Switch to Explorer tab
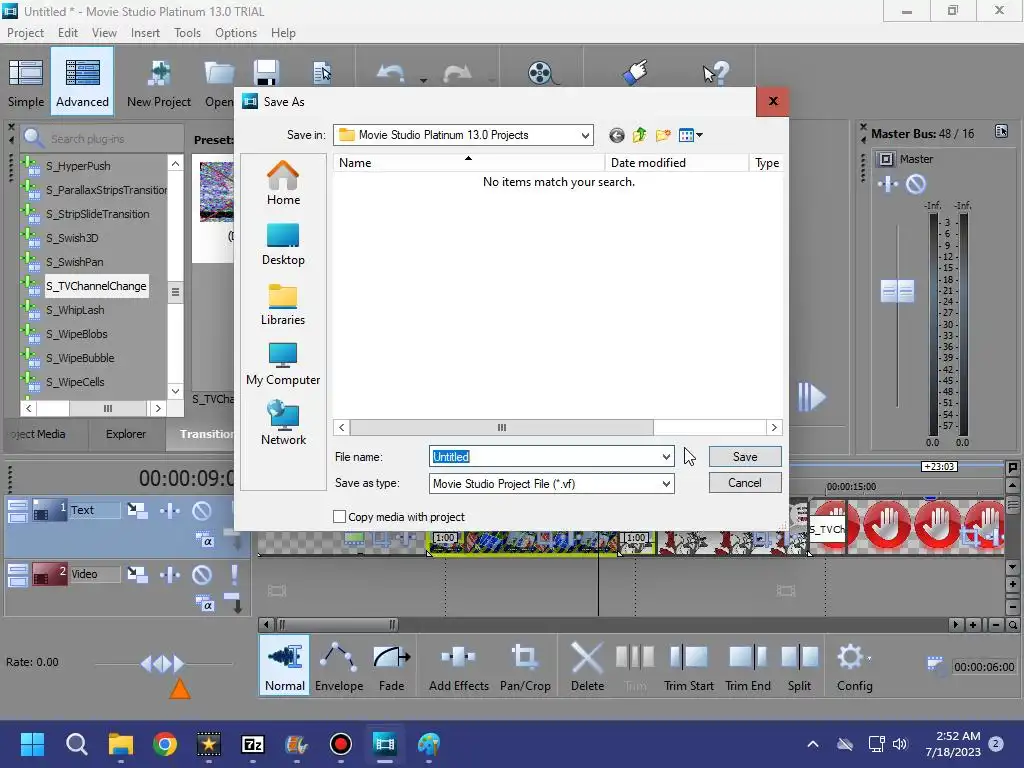 (x=126, y=434)
